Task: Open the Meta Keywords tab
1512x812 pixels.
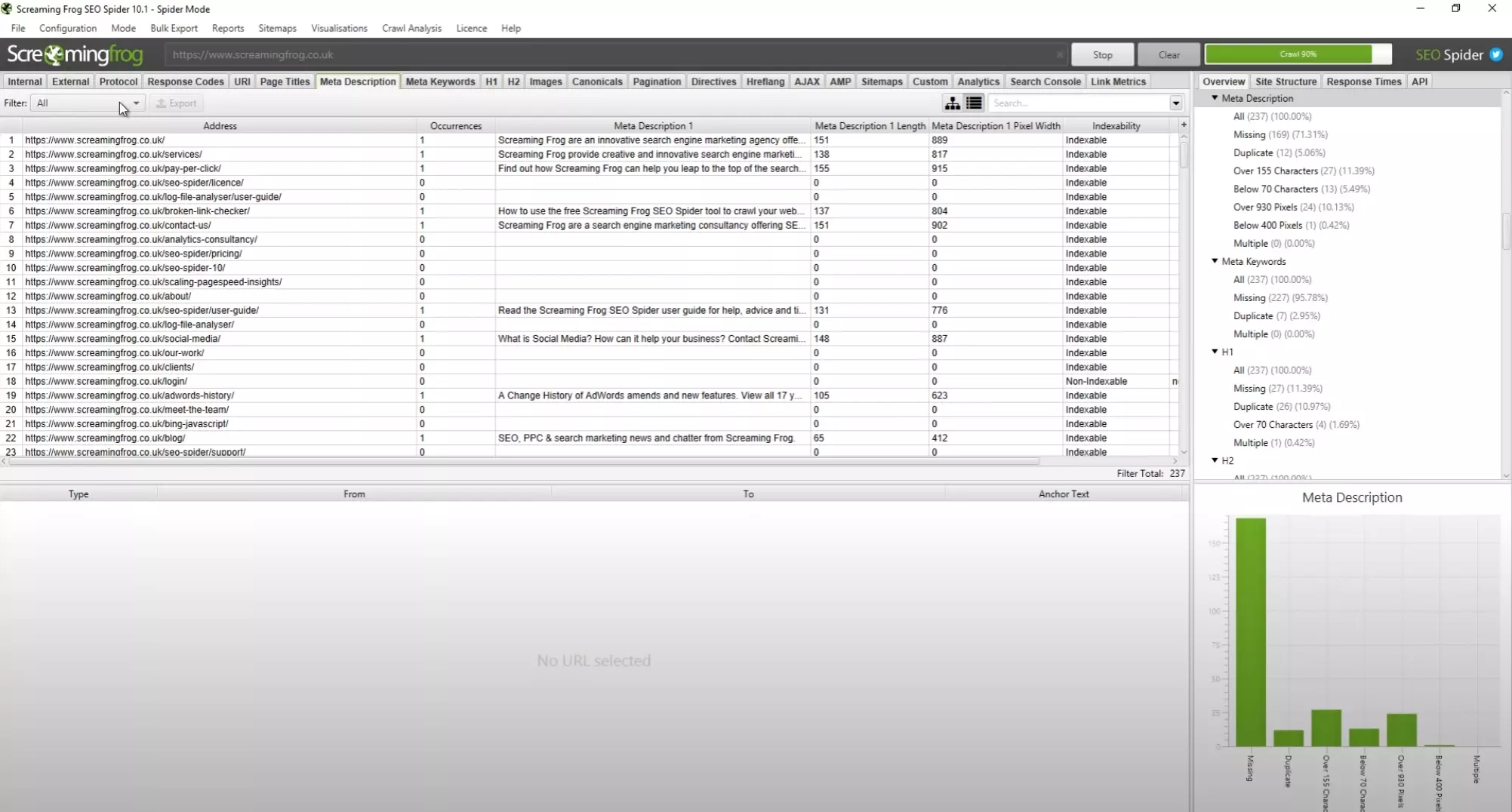Action: point(440,82)
